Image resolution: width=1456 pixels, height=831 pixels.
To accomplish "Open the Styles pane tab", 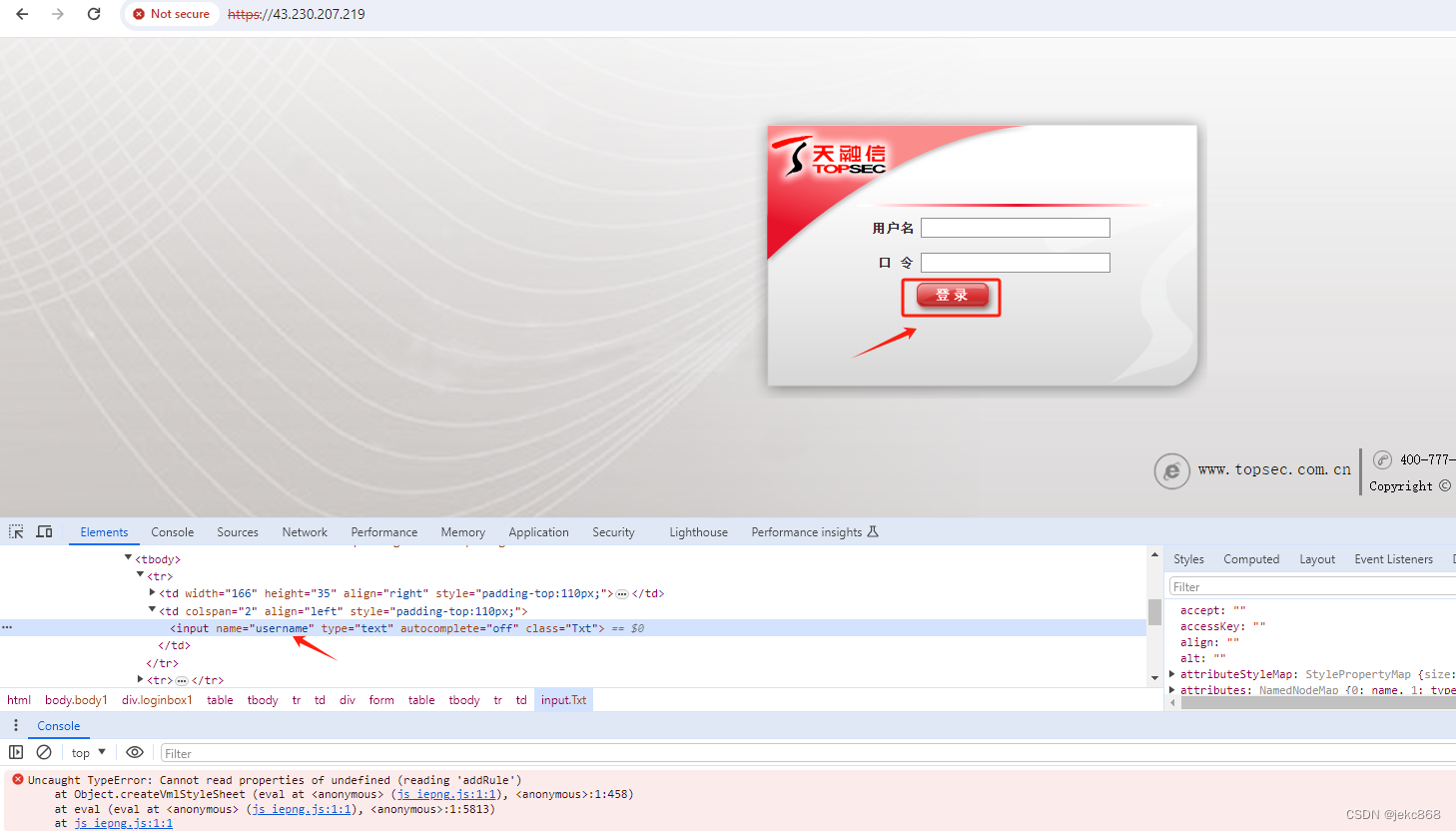I will pyautogui.click(x=1188, y=559).
